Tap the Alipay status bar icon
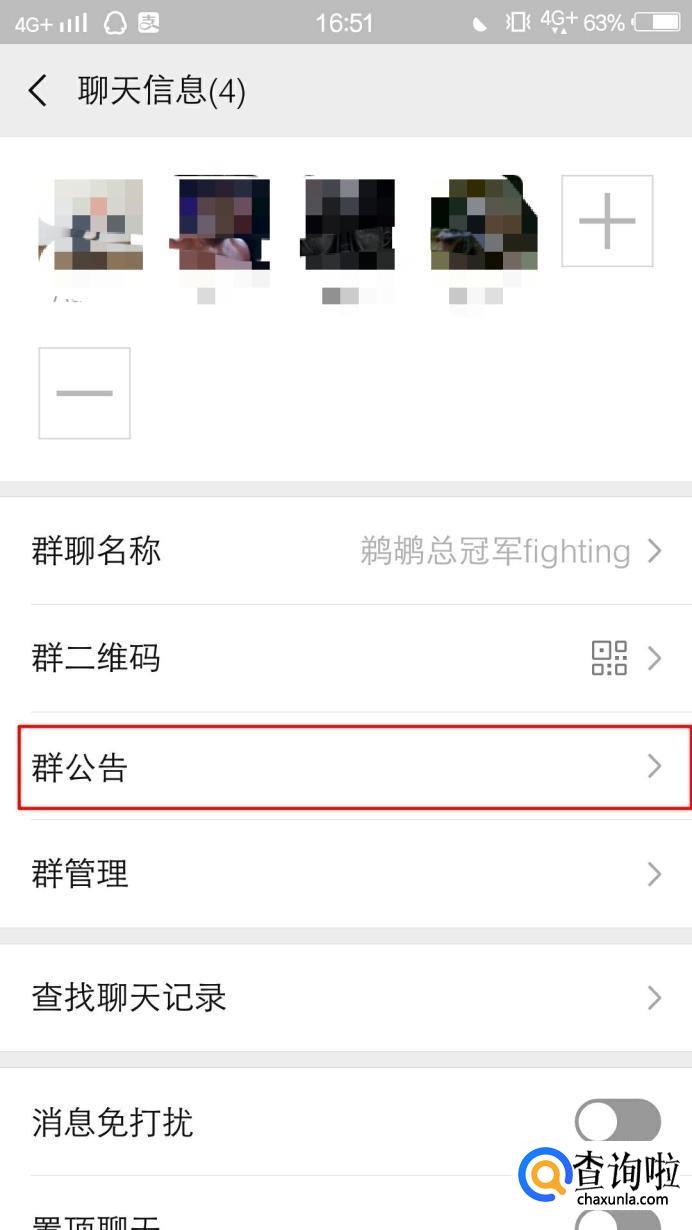692x1230 pixels. (149, 22)
